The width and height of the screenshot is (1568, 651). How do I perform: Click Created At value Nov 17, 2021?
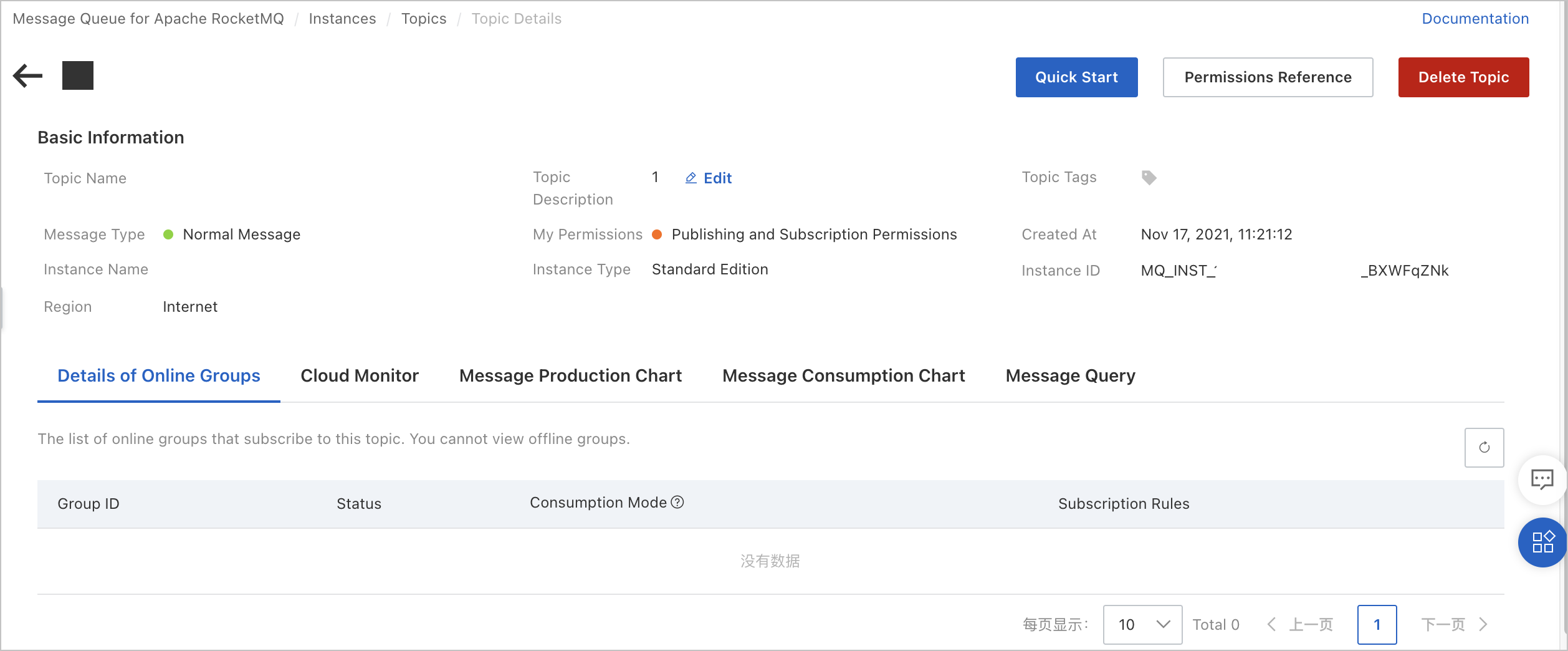click(1216, 234)
